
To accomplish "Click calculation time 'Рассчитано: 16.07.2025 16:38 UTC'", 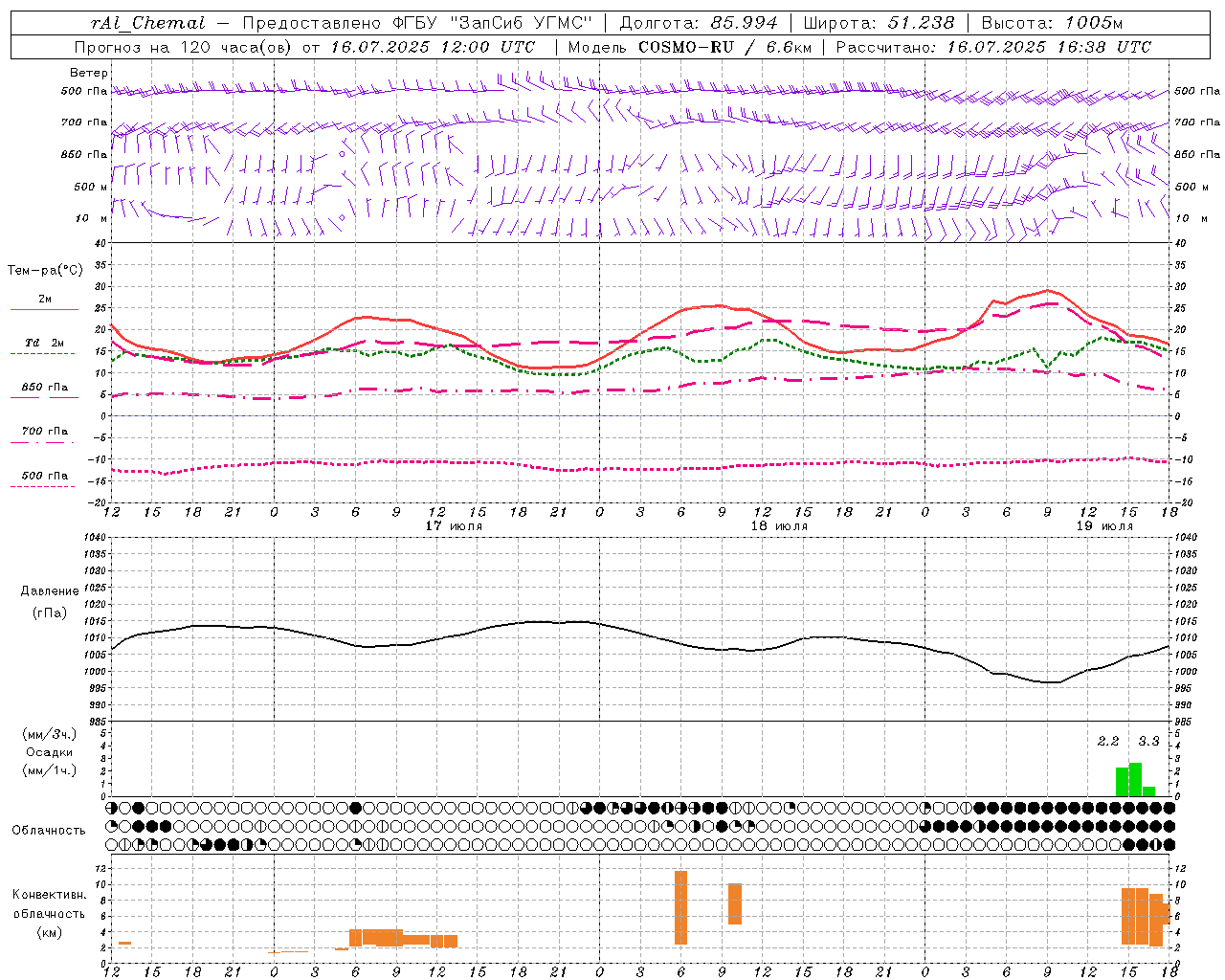I will click(x=993, y=47).
